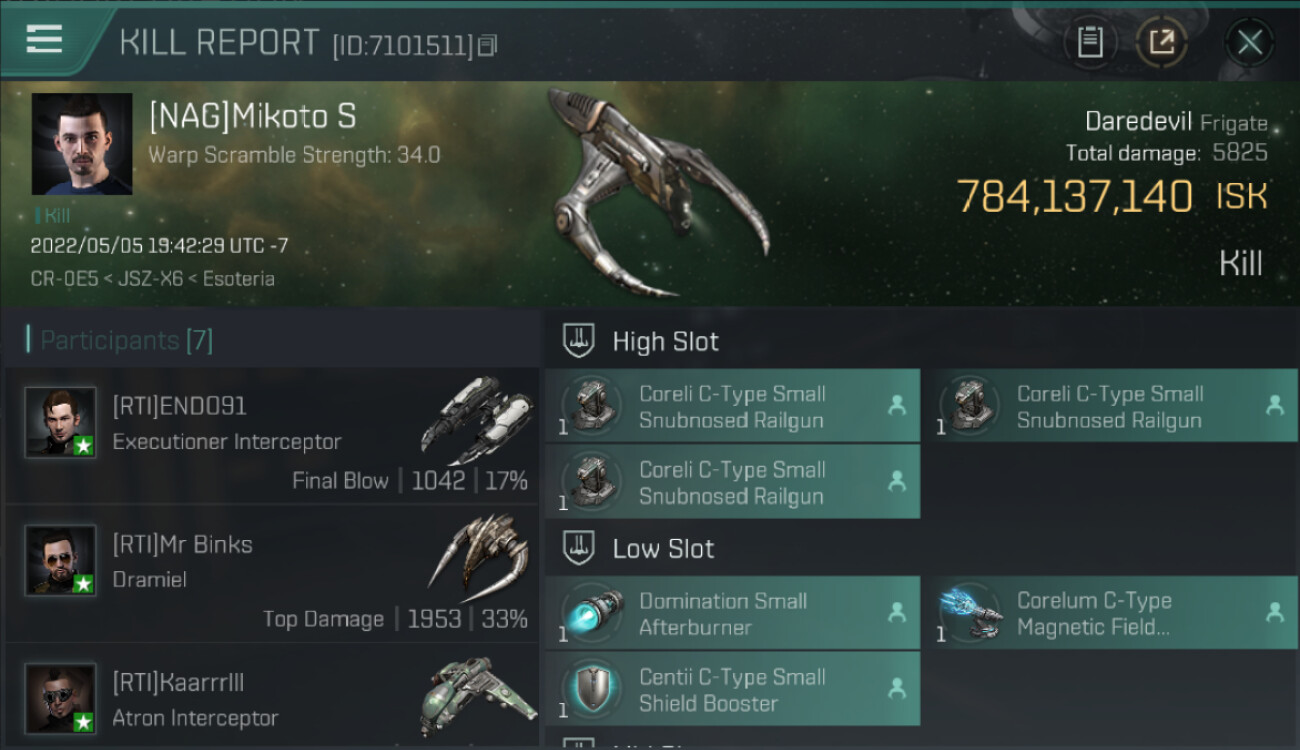
Task: Close the kill report window
Action: pyautogui.click(x=1249, y=42)
